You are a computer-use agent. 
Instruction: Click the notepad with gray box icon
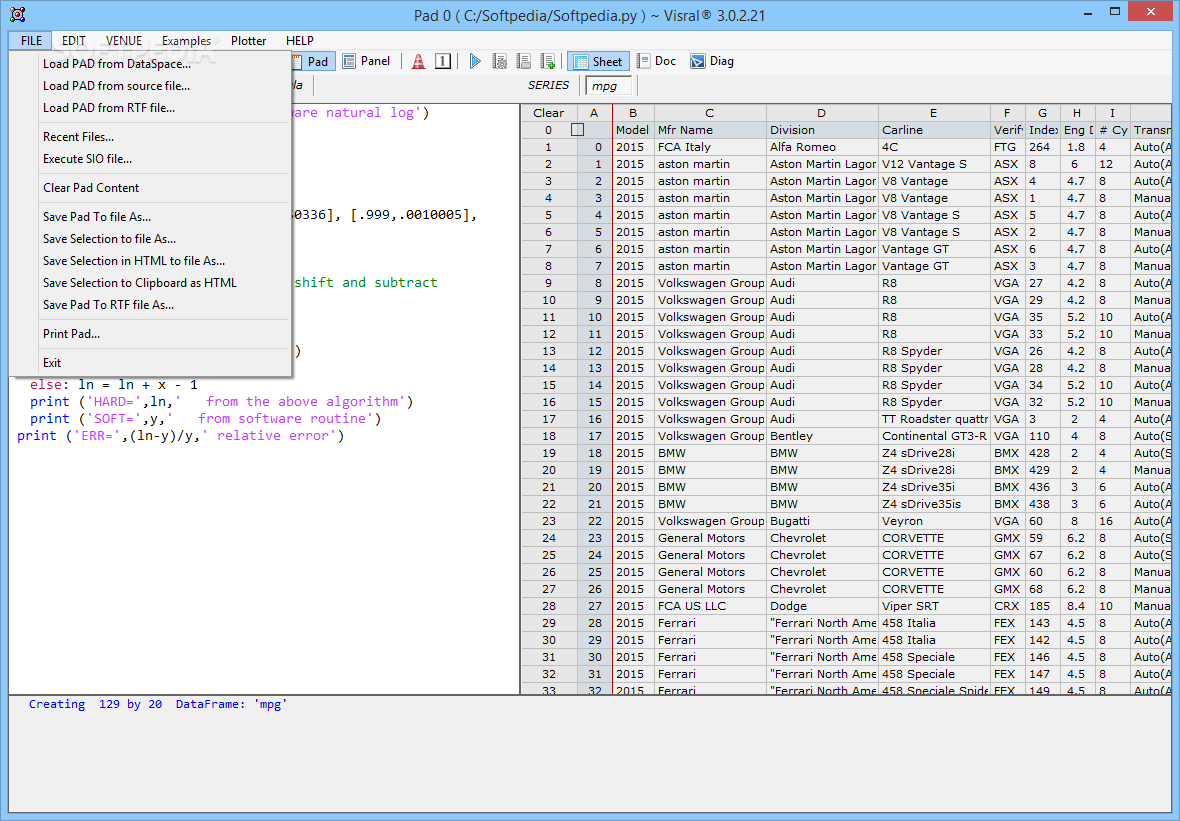click(x=524, y=62)
